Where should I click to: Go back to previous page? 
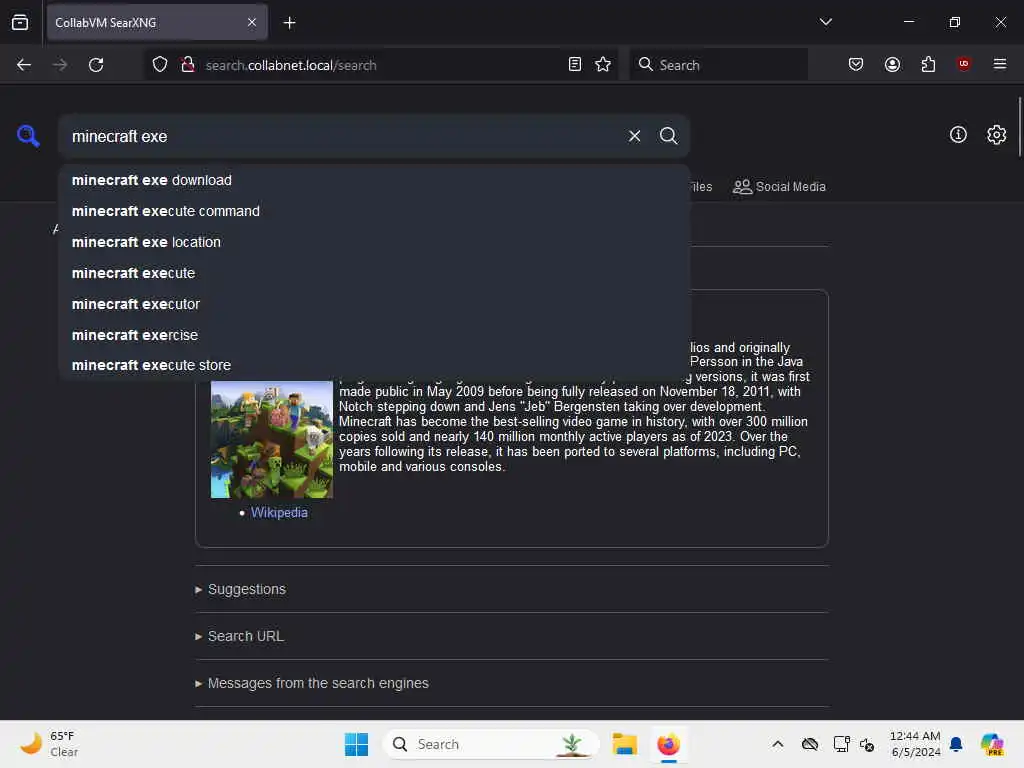pyautogui.click(x=24, y=65)
